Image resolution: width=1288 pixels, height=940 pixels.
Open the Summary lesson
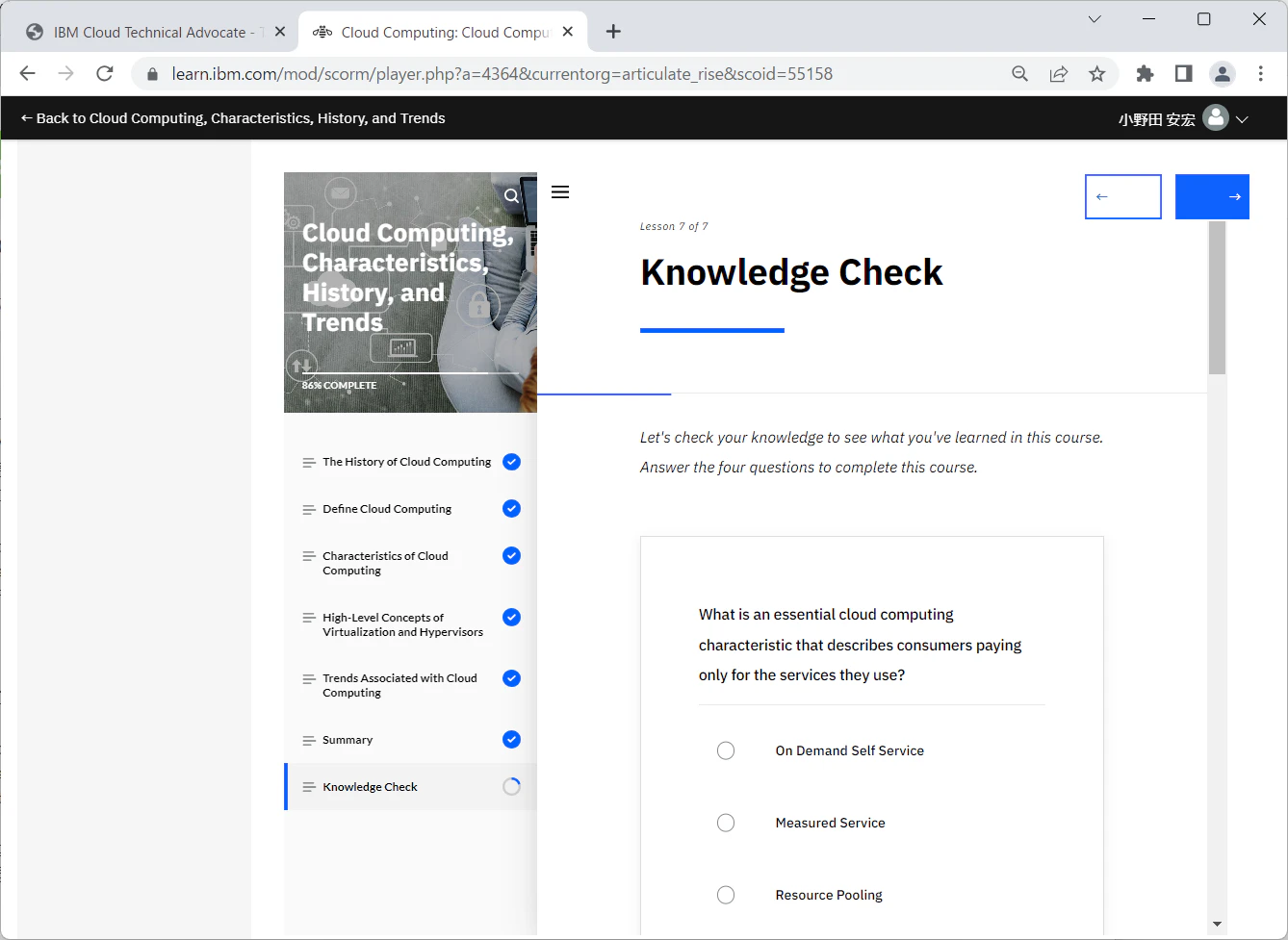411,740
